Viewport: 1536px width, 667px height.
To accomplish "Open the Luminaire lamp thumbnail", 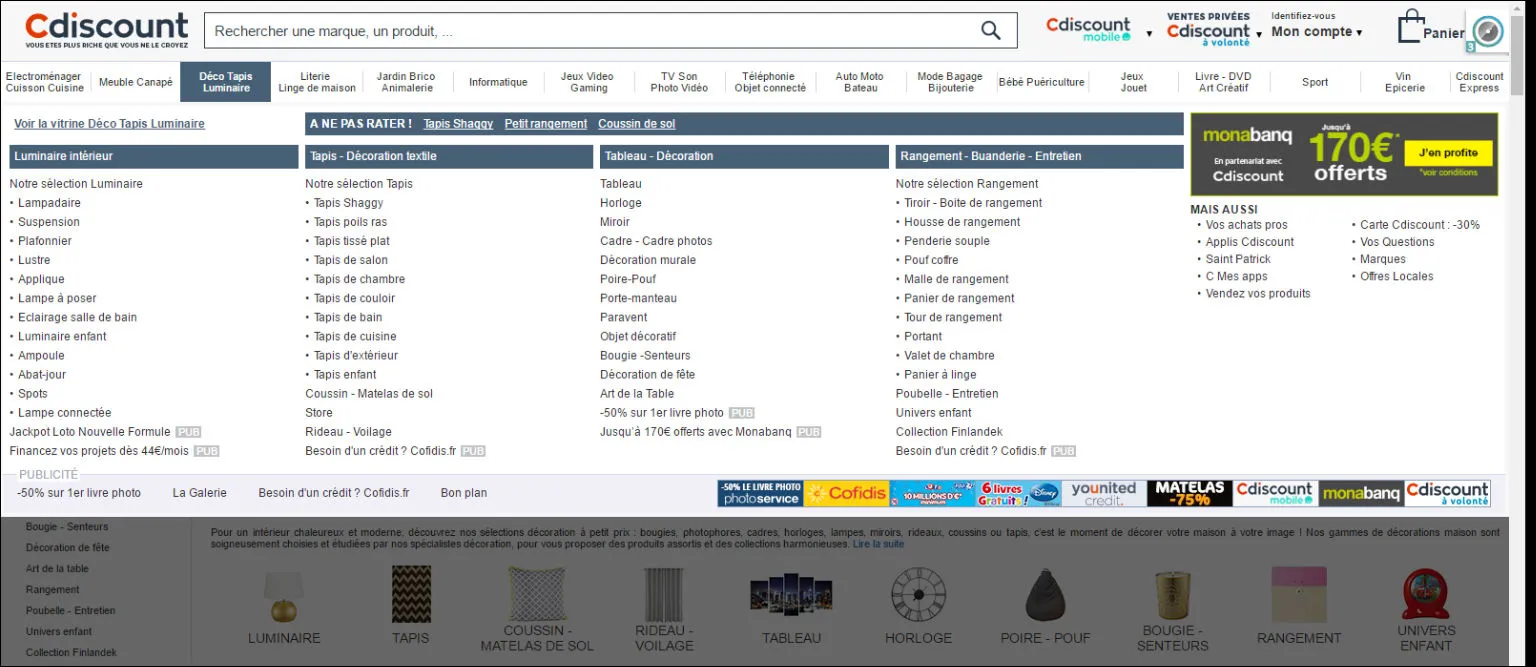I will pyautogui.click(x=284, y=595).
